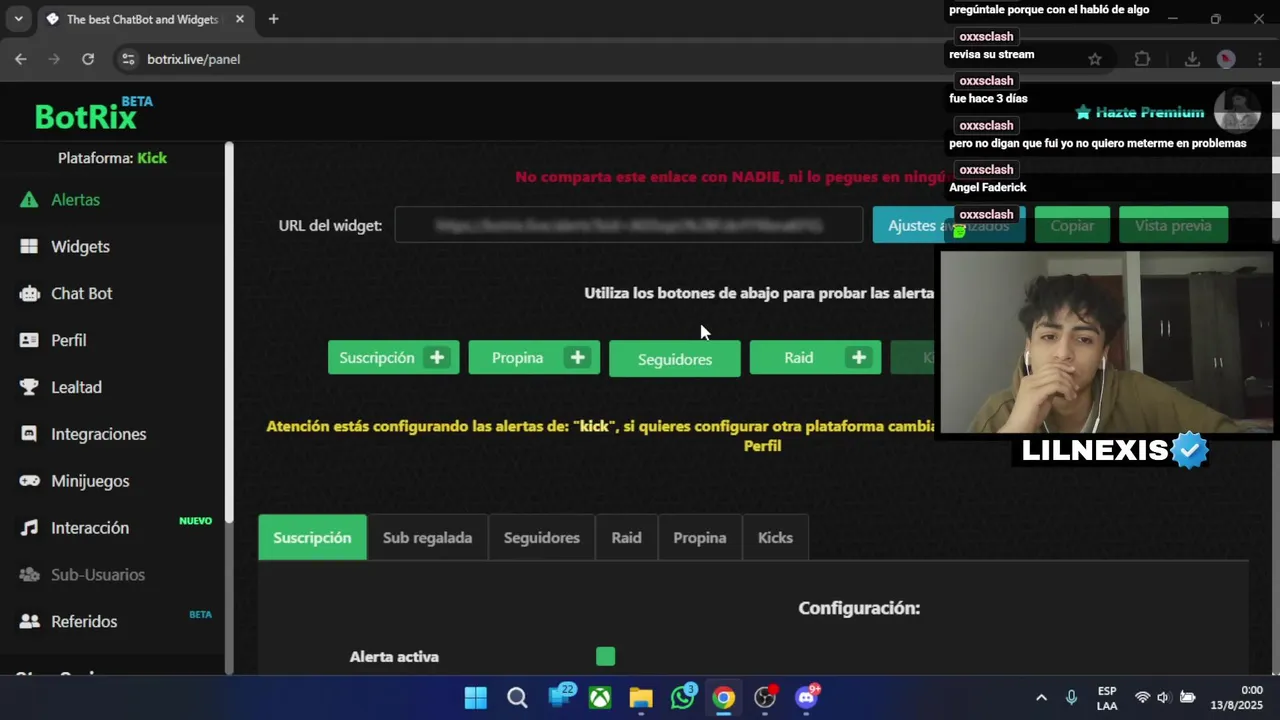Select the Sub regalada tab

[x=427, y=538]
